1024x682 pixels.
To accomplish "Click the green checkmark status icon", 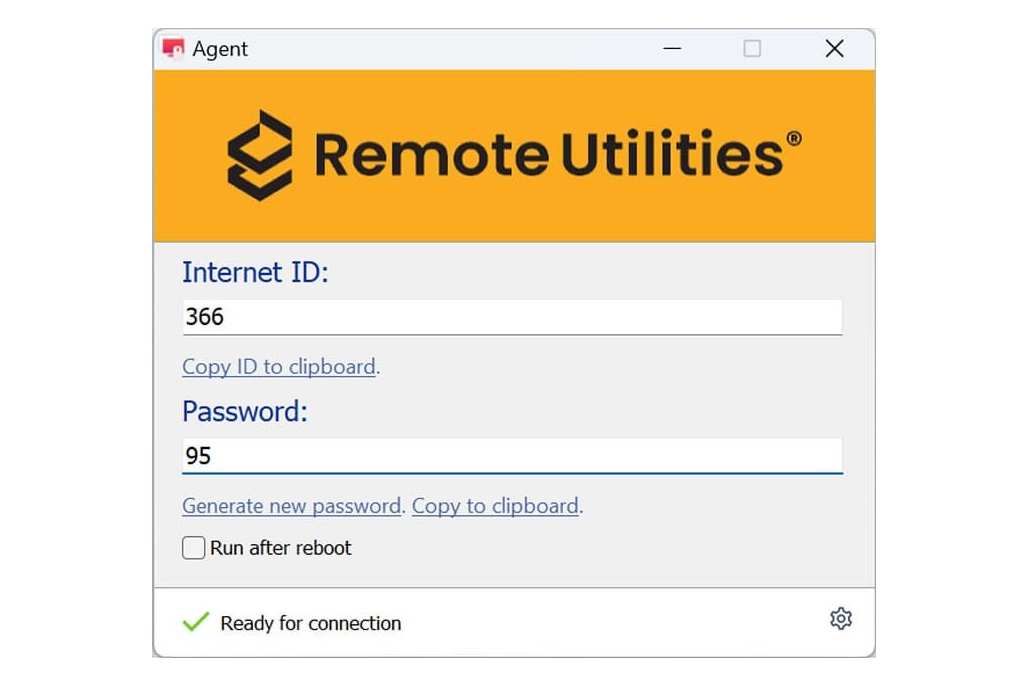I will [x=196, y=621].
